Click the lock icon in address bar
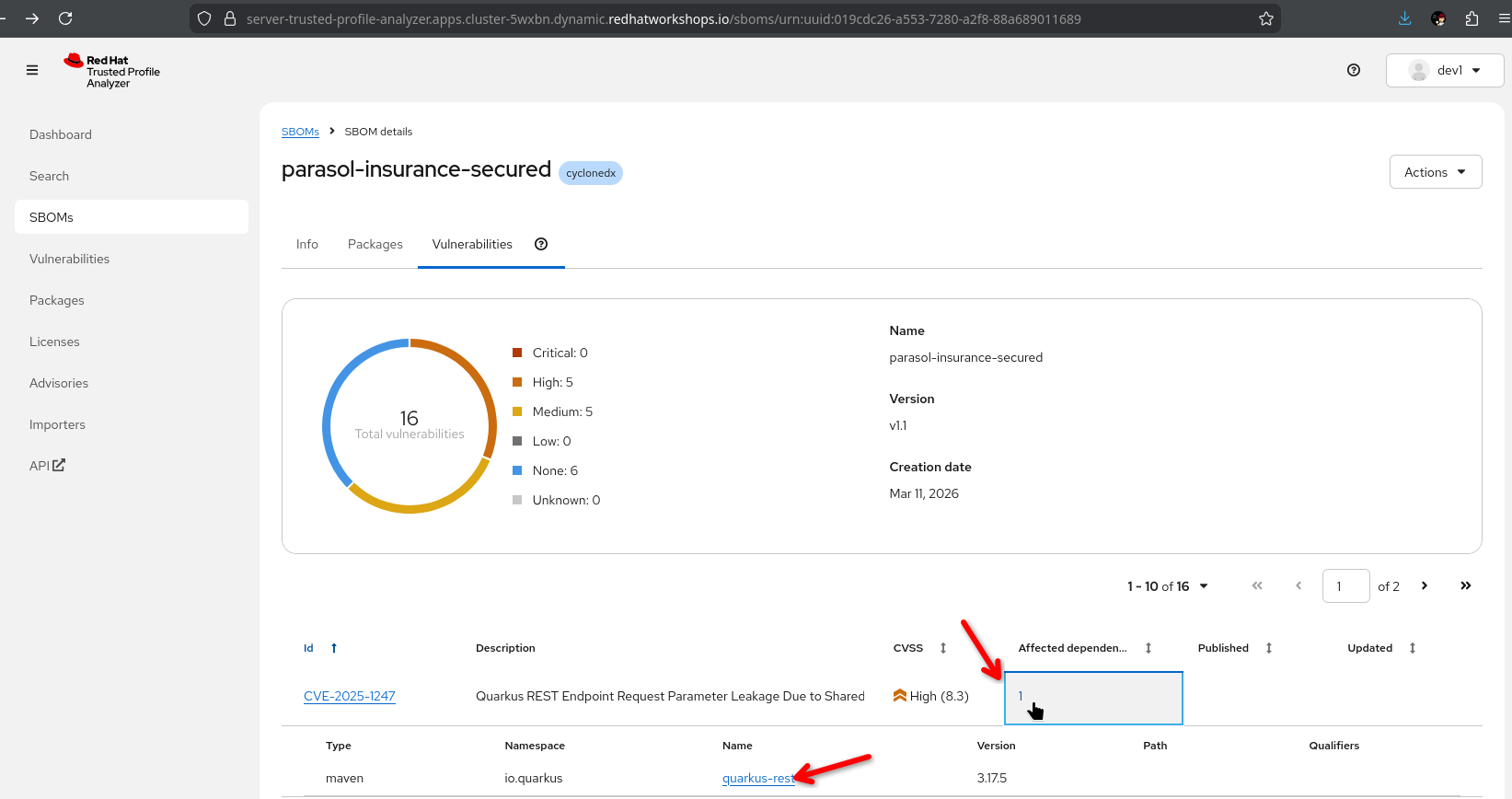 click(x=230, y=18)
